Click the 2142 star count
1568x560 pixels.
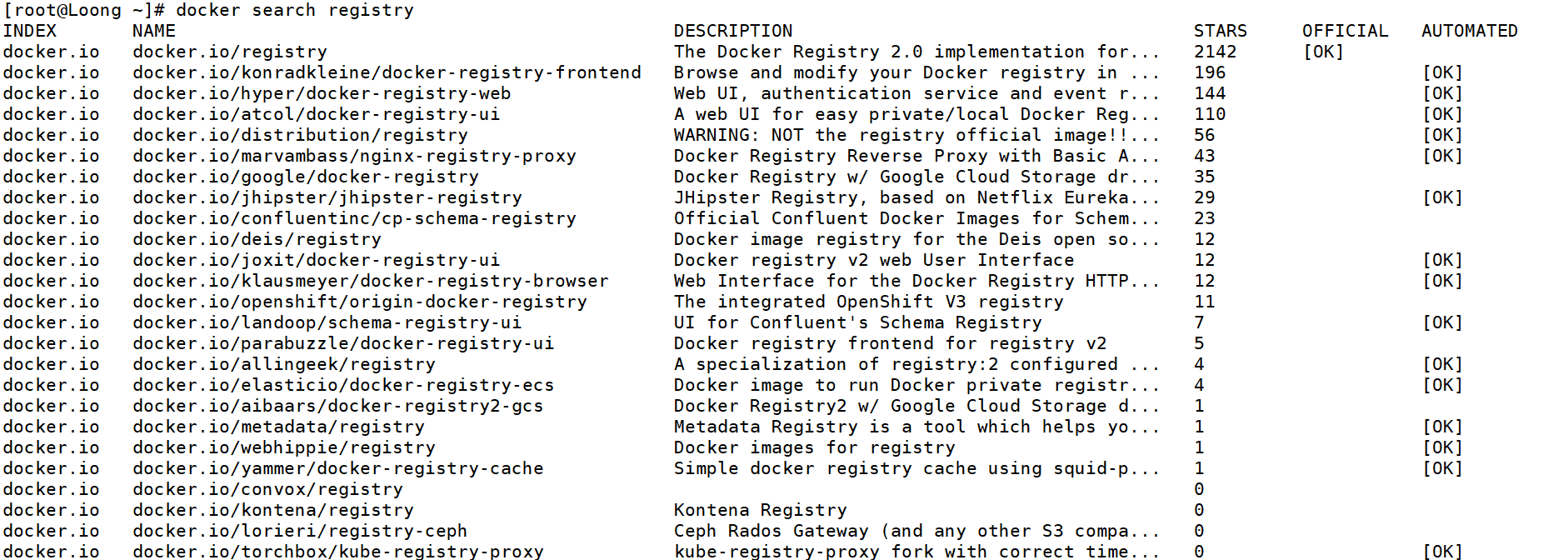[x=1215, y=52]
